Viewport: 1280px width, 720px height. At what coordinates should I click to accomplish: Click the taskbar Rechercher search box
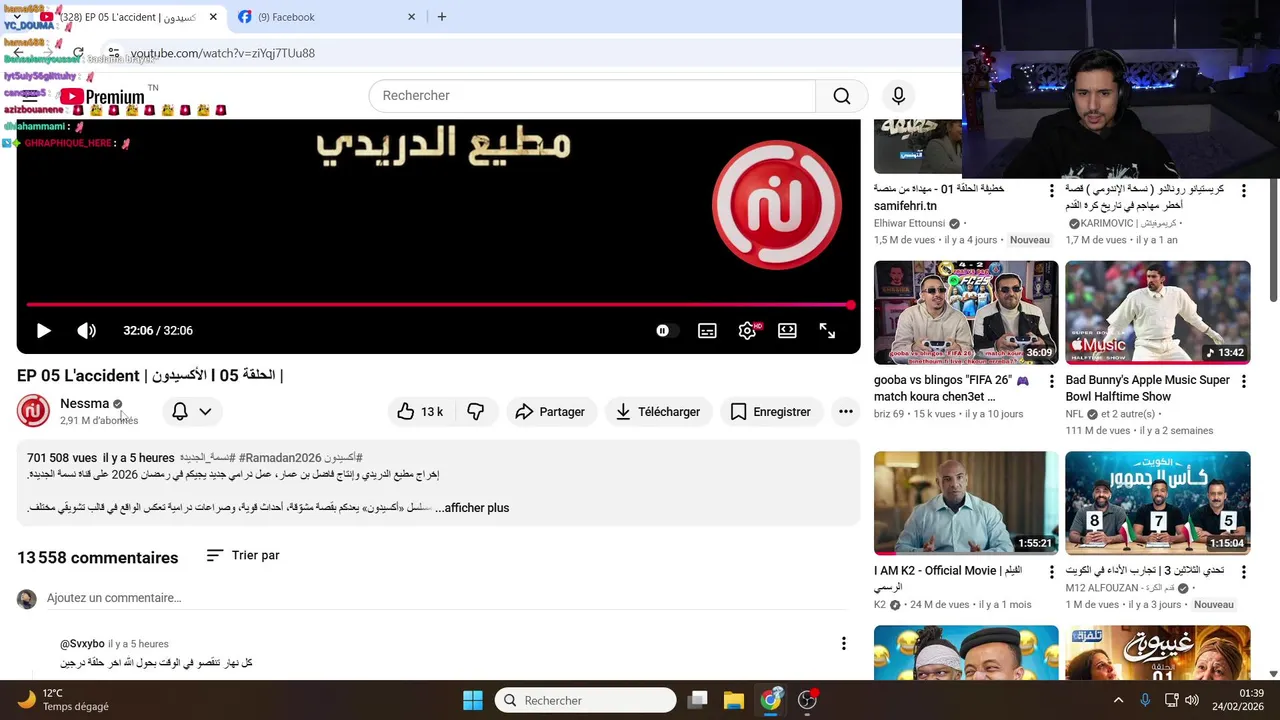coord(586,700)
